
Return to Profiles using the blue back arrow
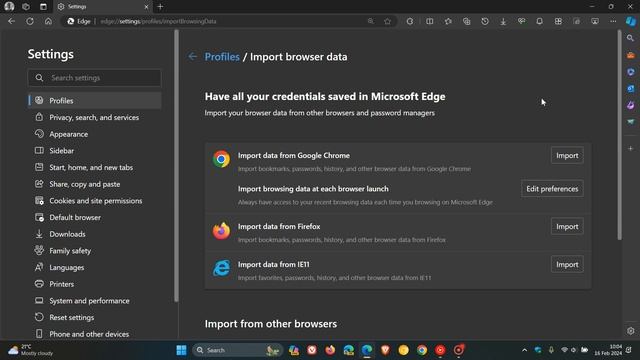tap(193, 56)
